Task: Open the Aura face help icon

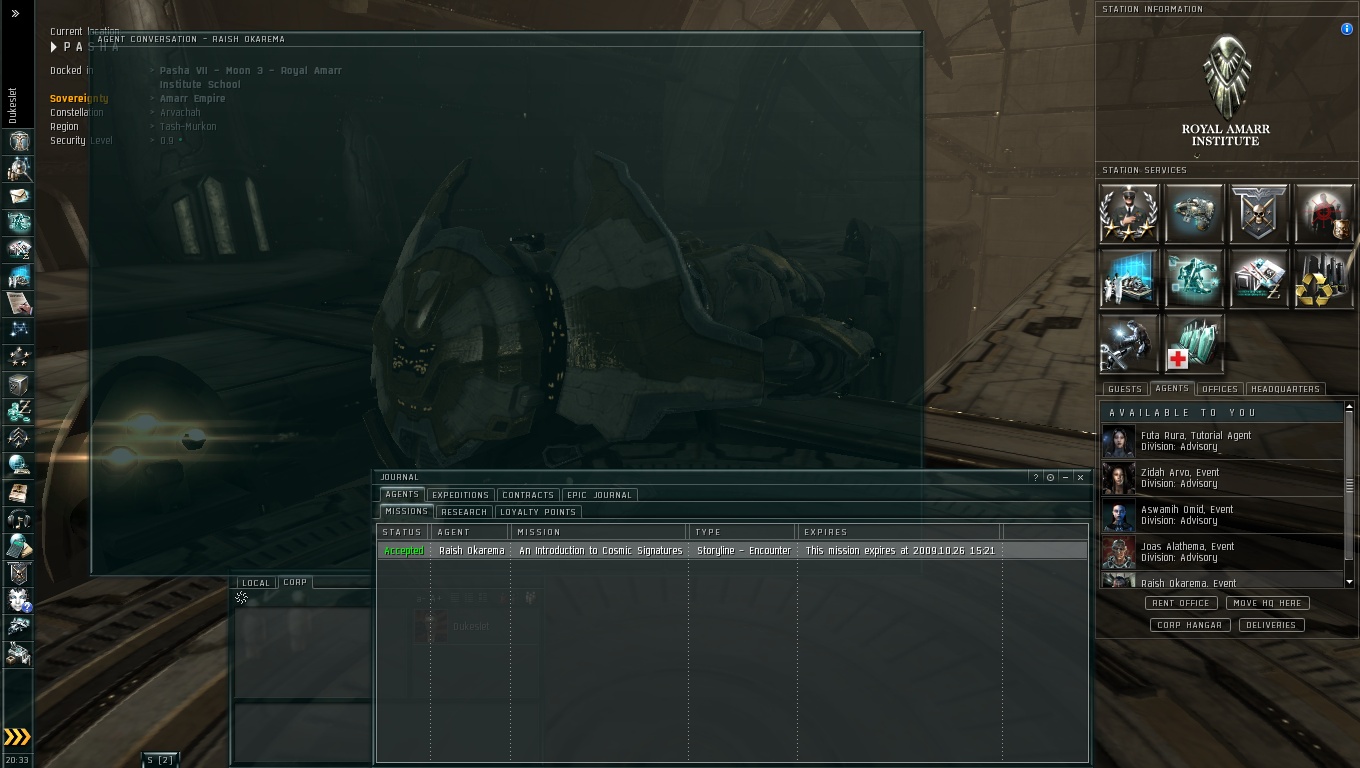Action: (x=19, y=600)
